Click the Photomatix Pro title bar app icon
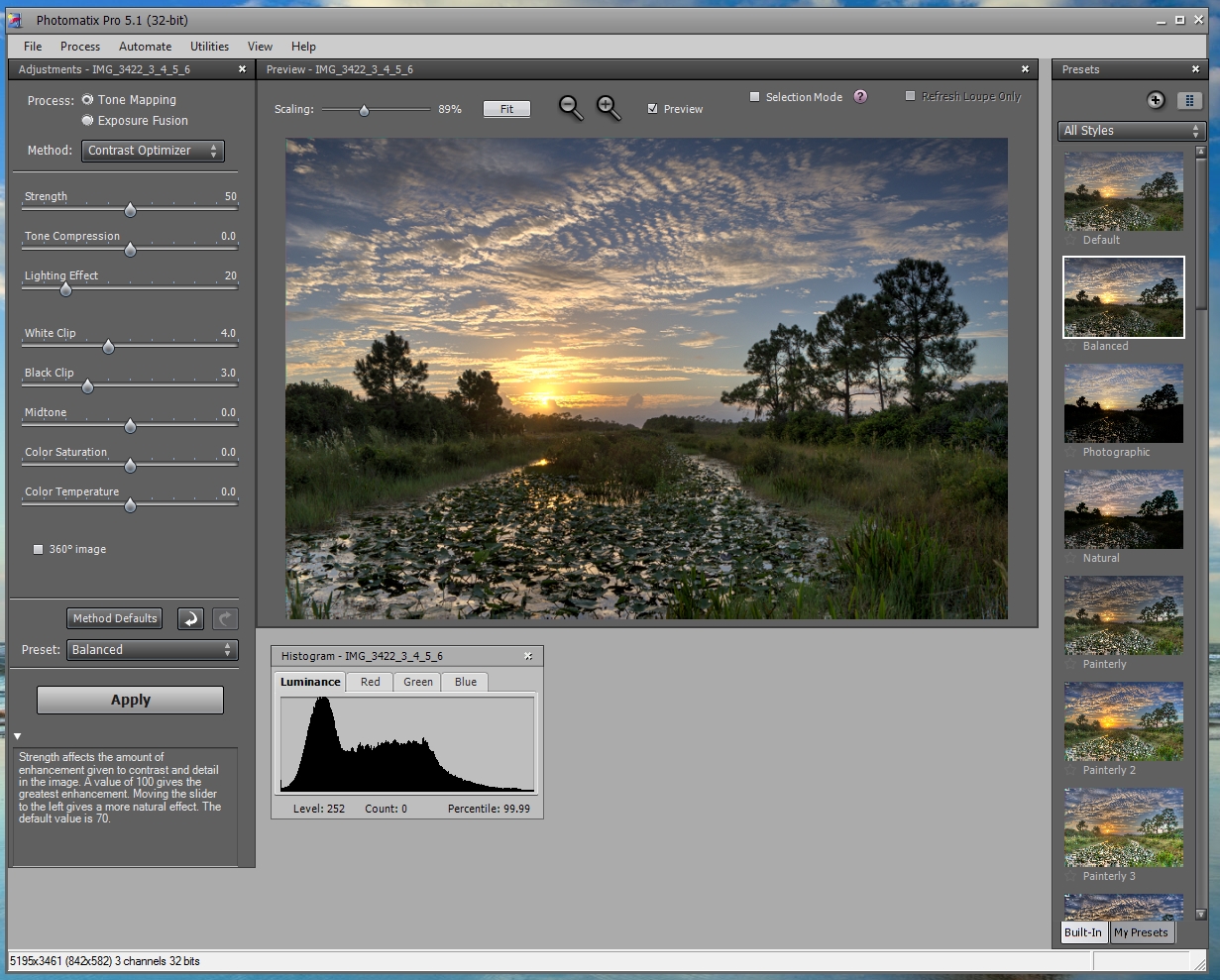Viewport: 1220px width, 980px height. 15,20
